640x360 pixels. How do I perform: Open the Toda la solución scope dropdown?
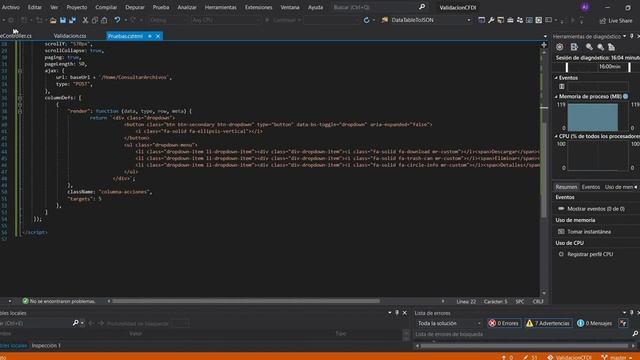point(449,323)
